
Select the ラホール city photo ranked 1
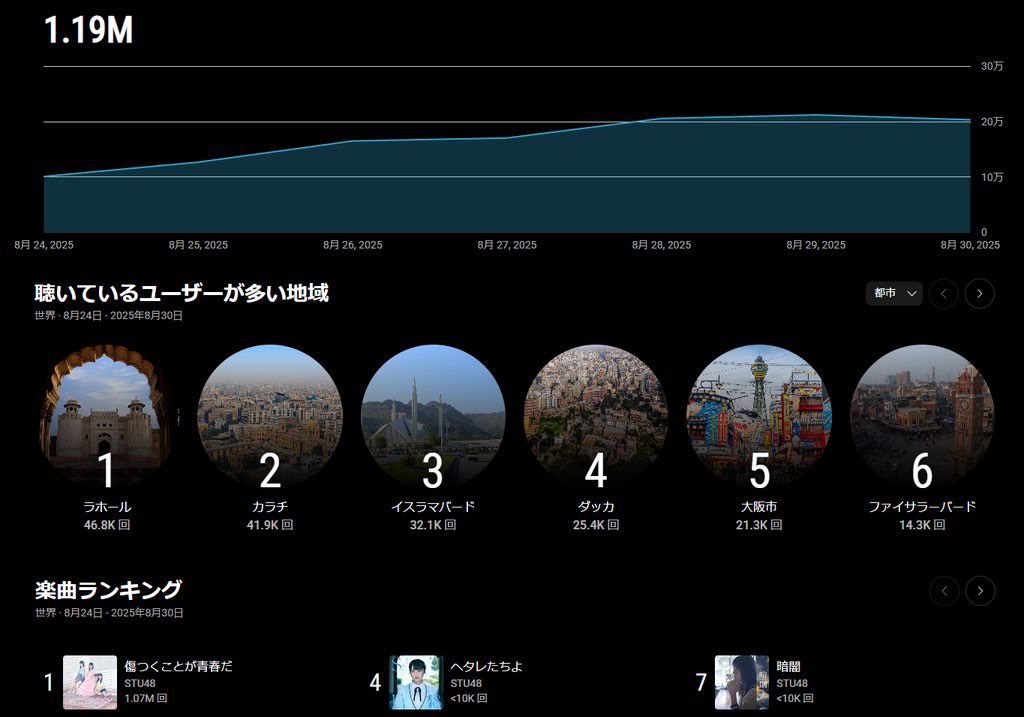(x=106, y=417)
